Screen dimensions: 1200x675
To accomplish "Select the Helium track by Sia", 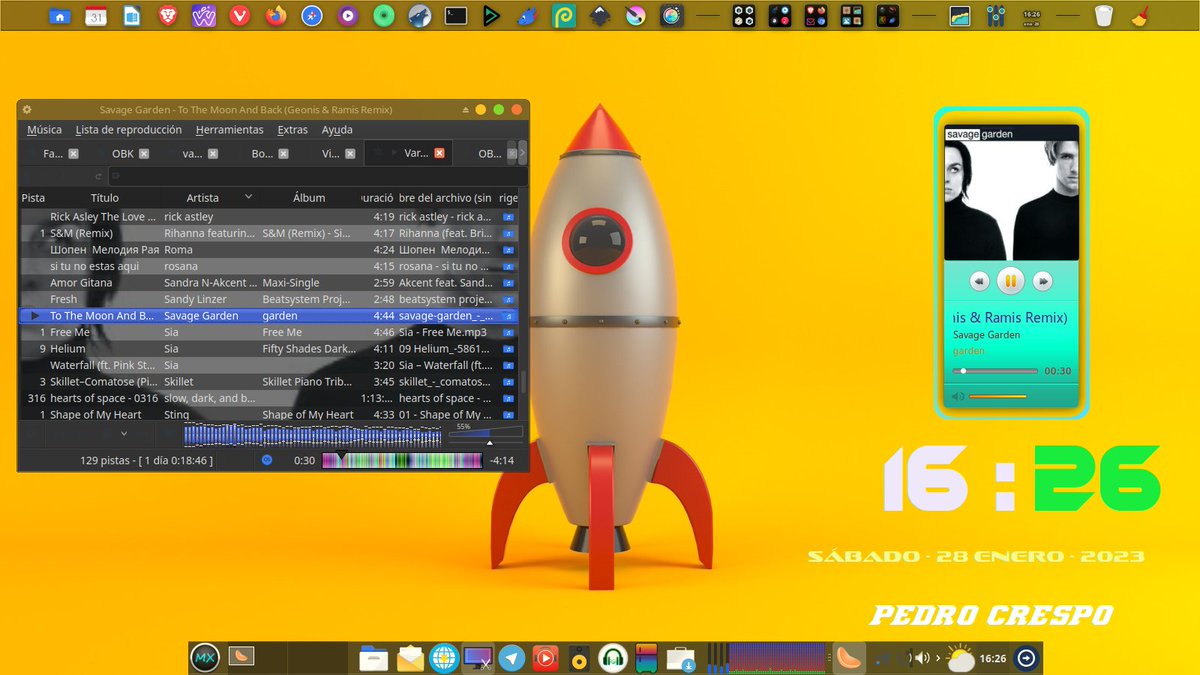I will (x=268, y=348).
